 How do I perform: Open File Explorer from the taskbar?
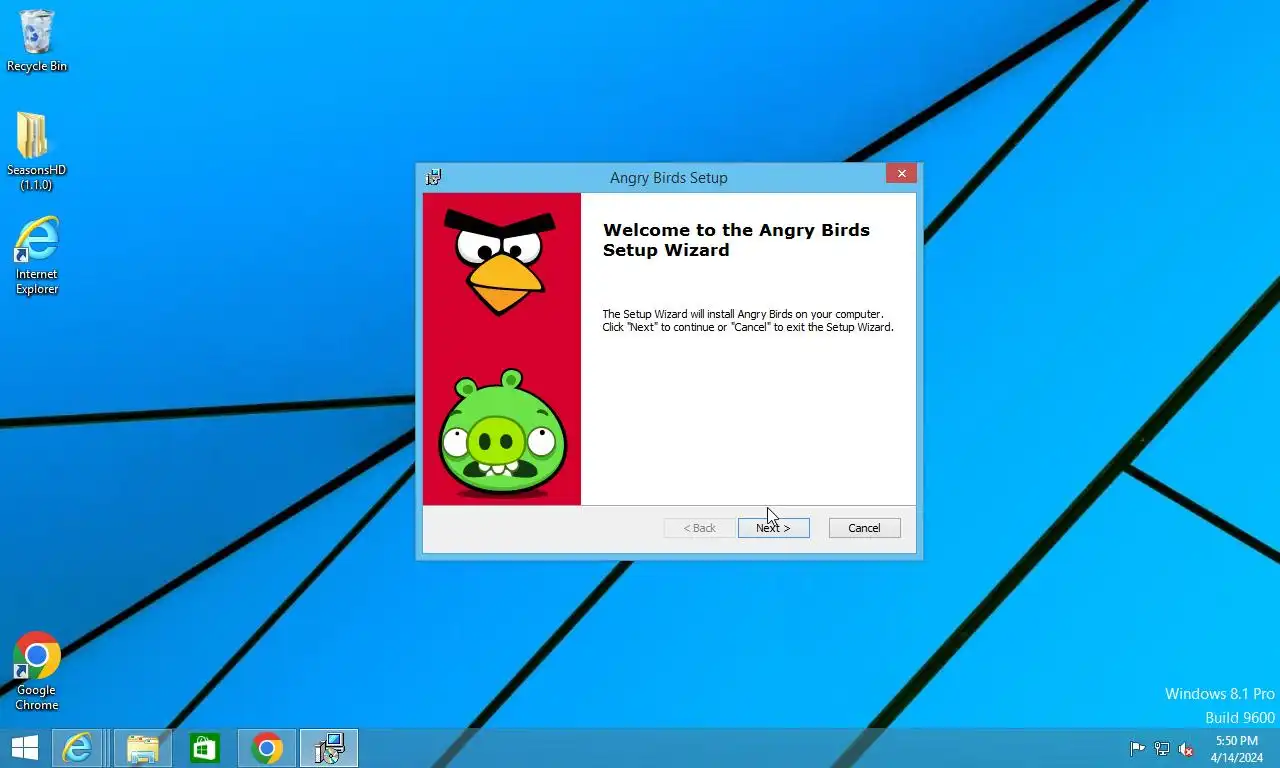143,748
